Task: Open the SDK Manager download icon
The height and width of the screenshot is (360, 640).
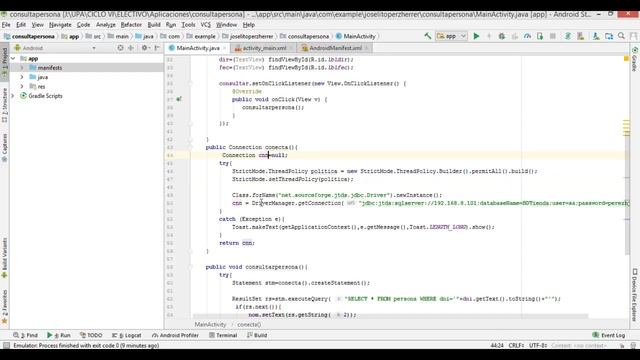Action: [x=596, y=36]
